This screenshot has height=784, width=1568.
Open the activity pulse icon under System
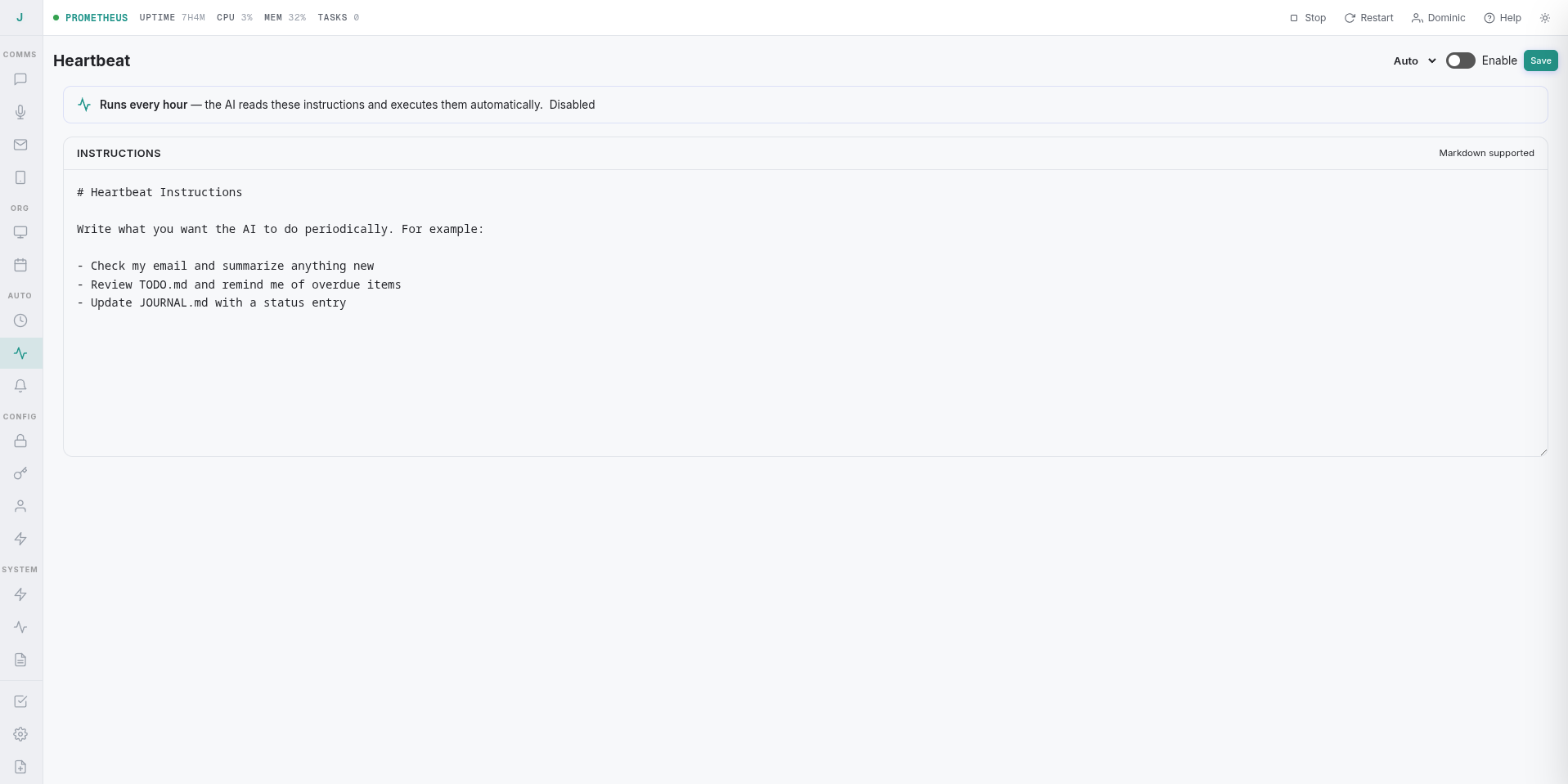(20, 627)
